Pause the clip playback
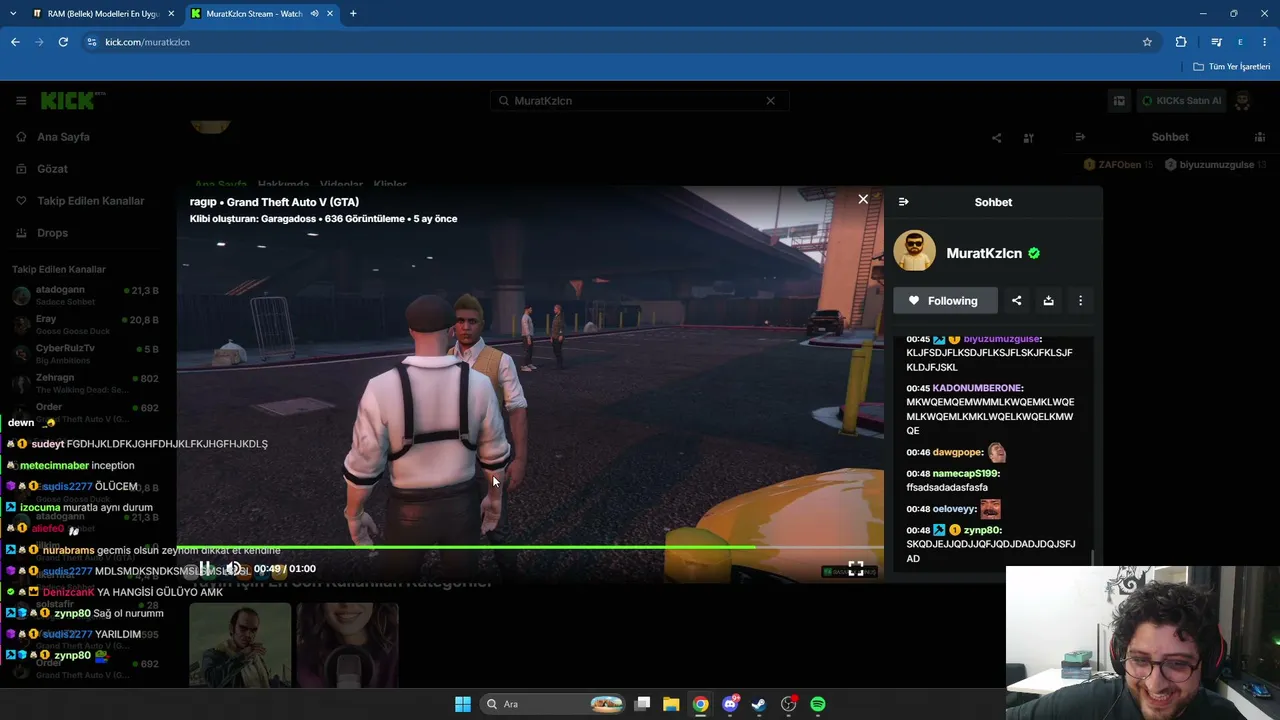This screenshot has width=1280, height=720. click(x=204, y=569)
